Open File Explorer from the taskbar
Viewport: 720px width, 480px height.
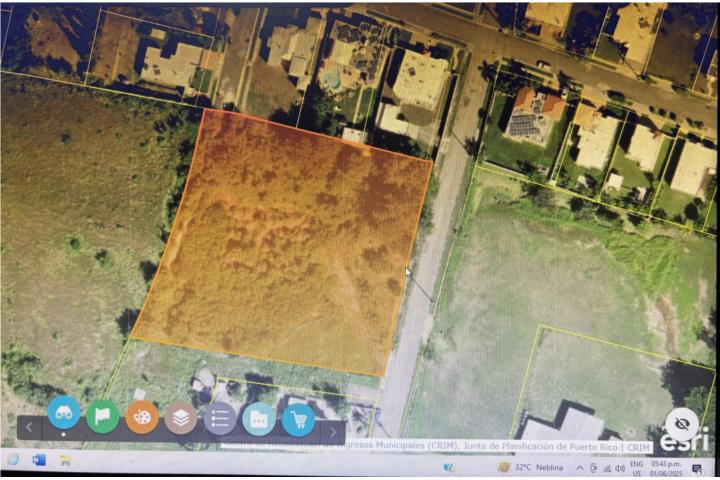tap(65, 460)
